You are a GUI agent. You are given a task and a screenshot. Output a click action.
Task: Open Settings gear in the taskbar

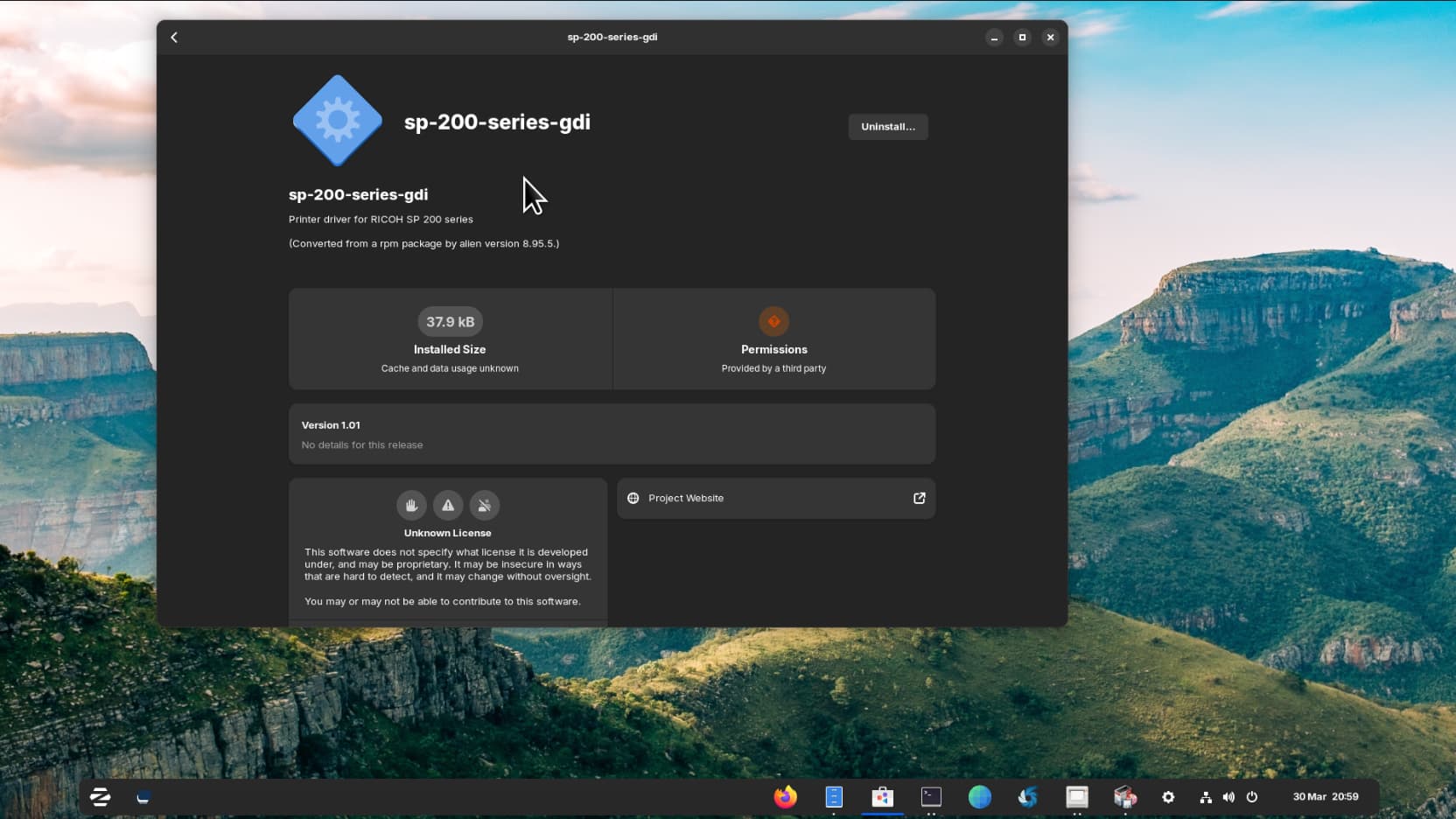[1168, 797]
